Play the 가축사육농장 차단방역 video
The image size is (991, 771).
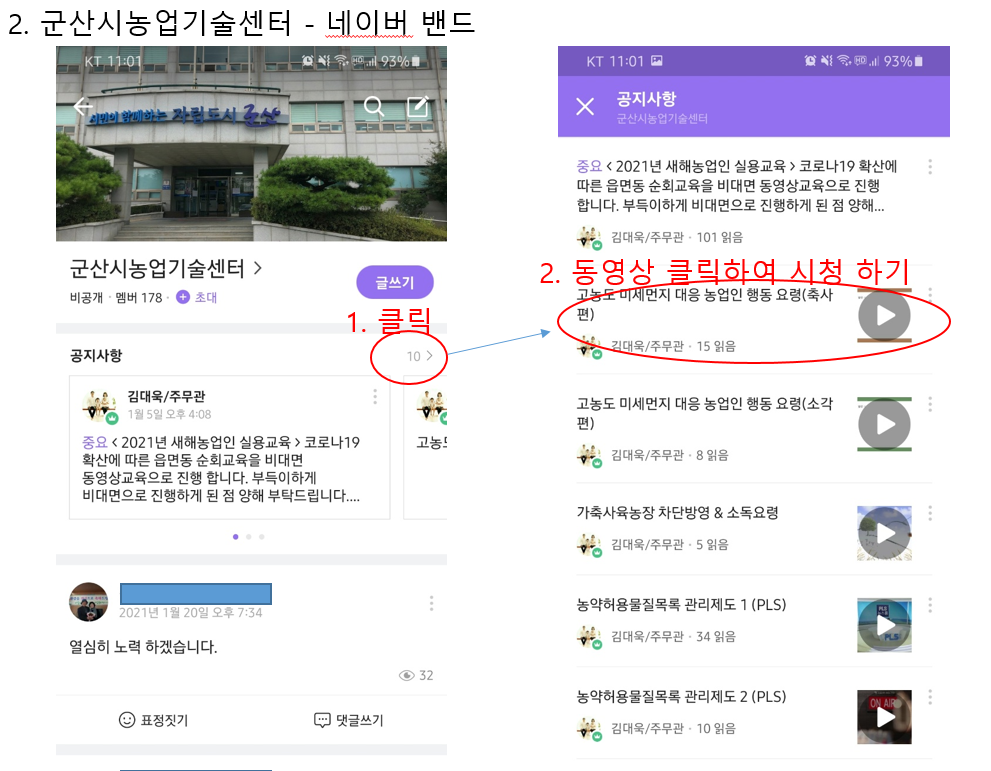pyautogui.click(x=884, y=533)
